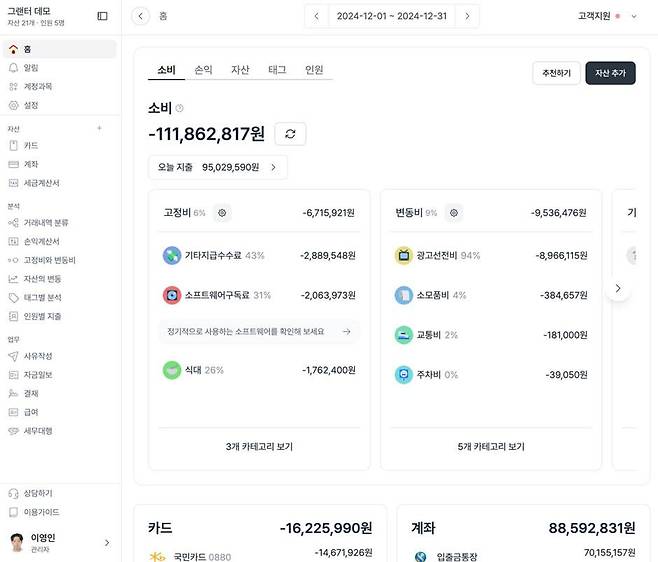Open 변동비 settings gear icon
Viewport: 658px width, 562px height.
coord(454,213)
